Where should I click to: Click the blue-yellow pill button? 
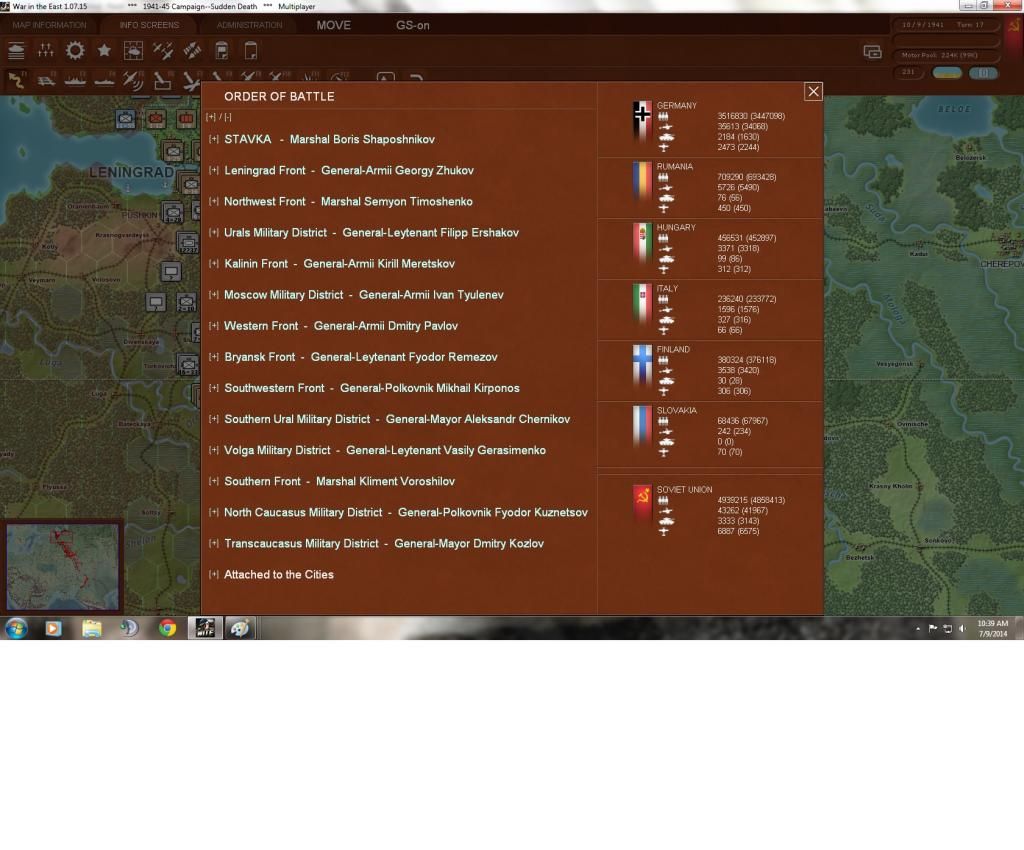point(947,72)
